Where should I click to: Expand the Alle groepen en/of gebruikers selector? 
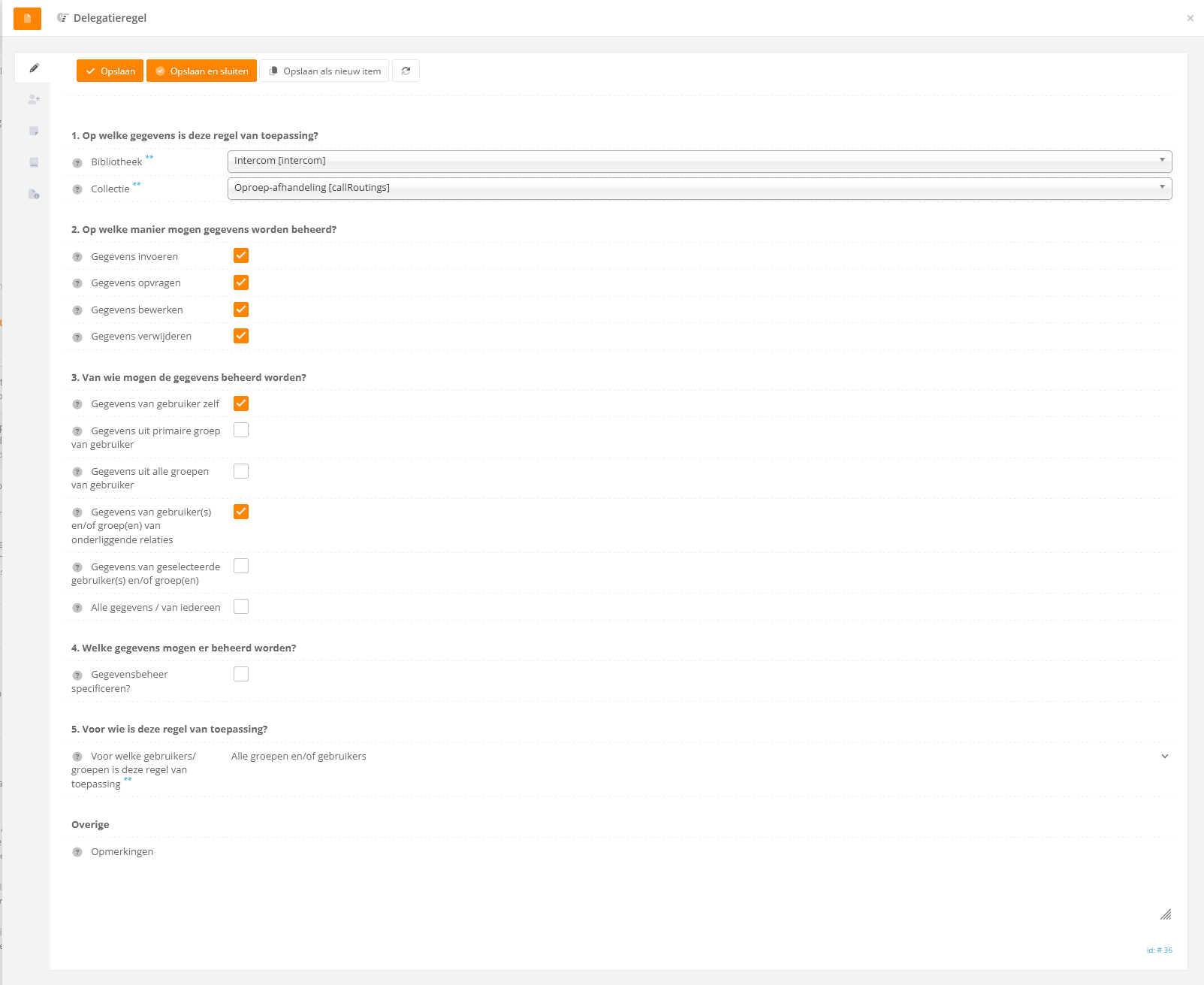1164,757
